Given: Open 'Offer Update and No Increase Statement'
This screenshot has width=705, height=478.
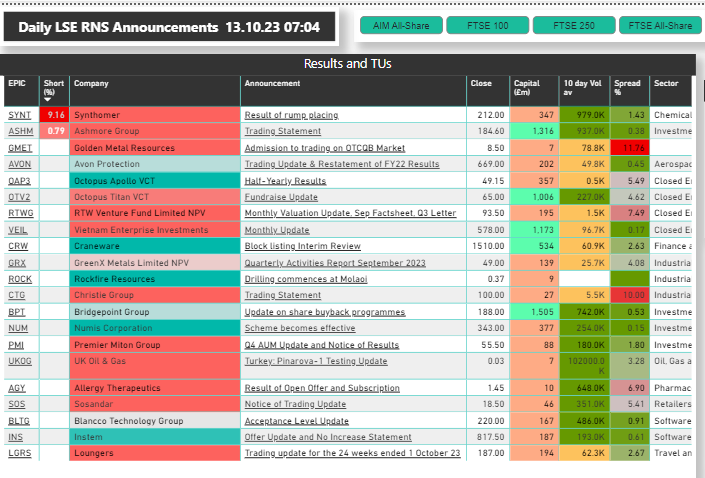Looking at the screenshot, I should 328,437.
